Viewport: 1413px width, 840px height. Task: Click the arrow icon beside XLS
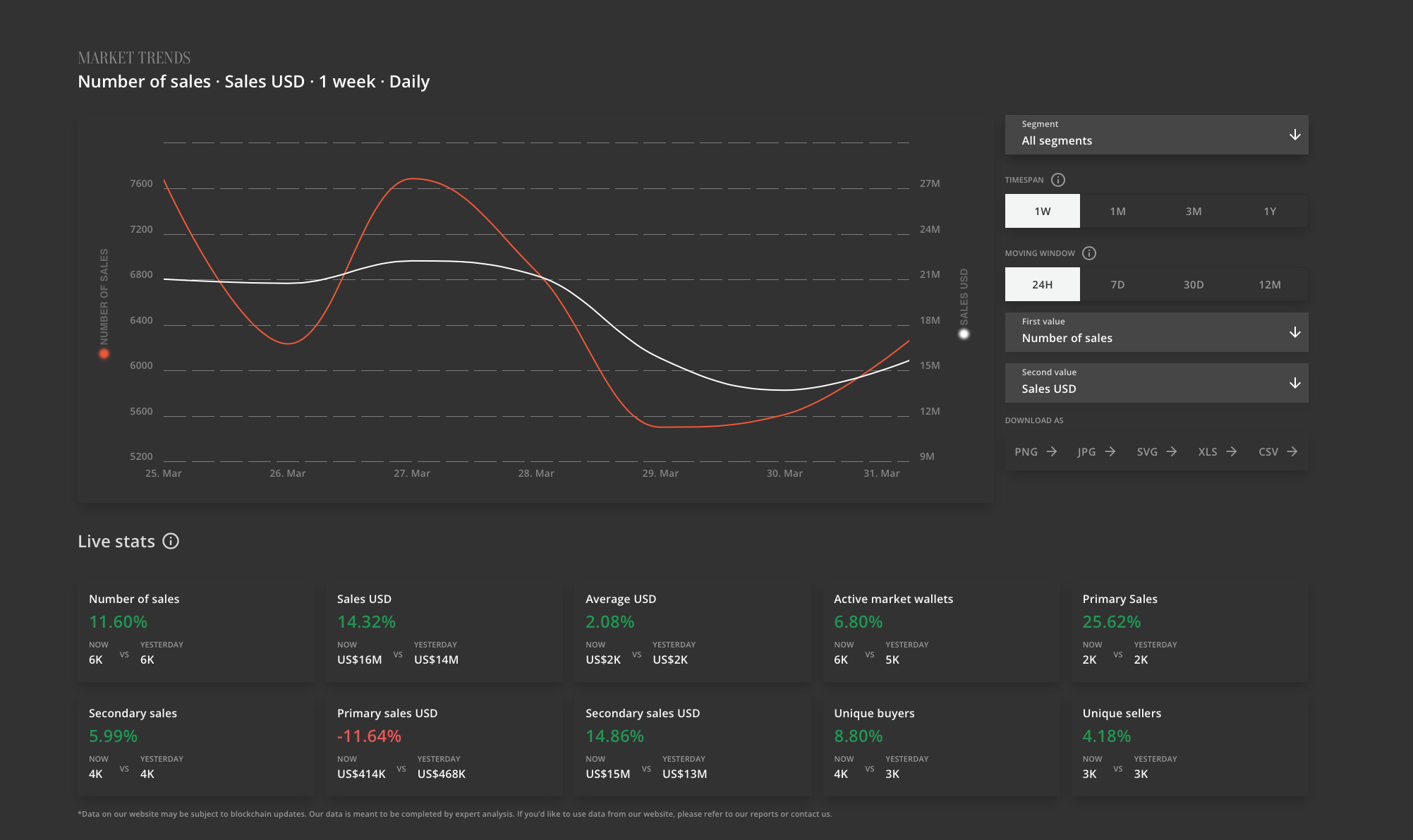1232,451
